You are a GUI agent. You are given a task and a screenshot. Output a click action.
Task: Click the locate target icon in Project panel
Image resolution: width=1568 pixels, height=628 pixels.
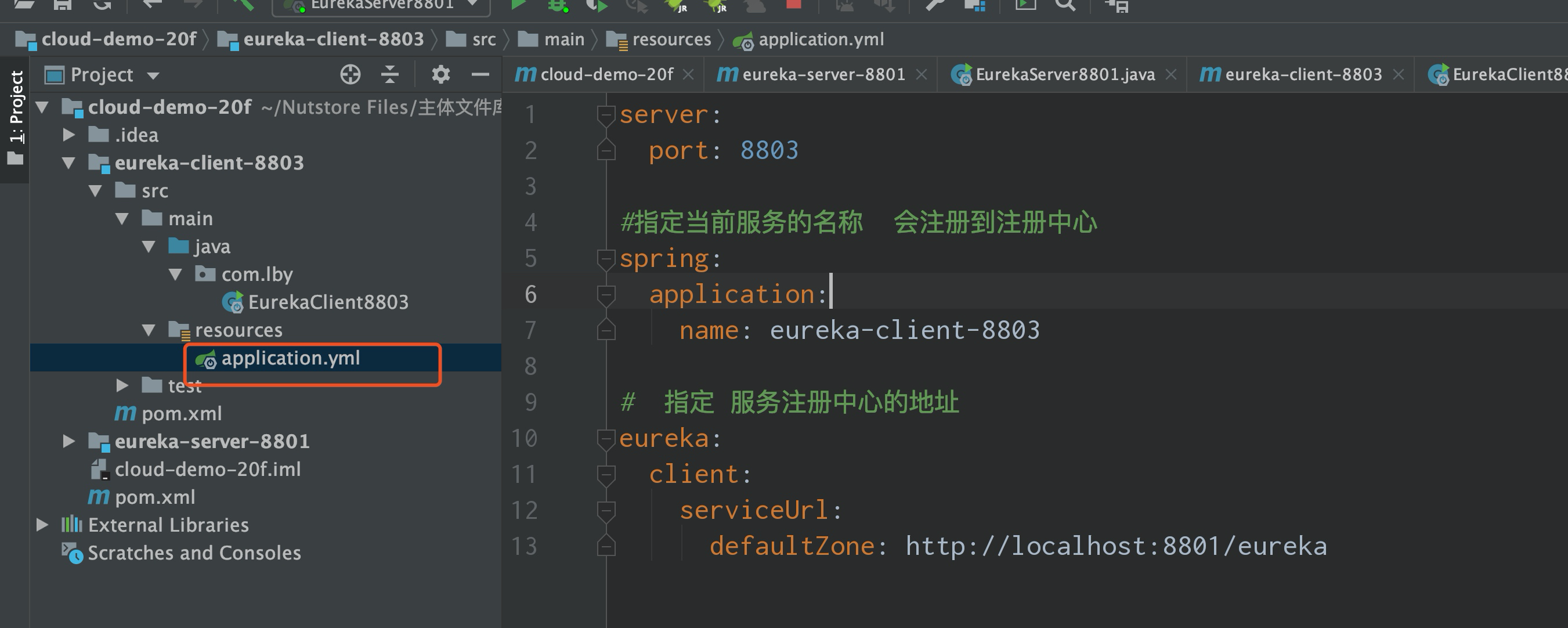(x=350, y=75)
